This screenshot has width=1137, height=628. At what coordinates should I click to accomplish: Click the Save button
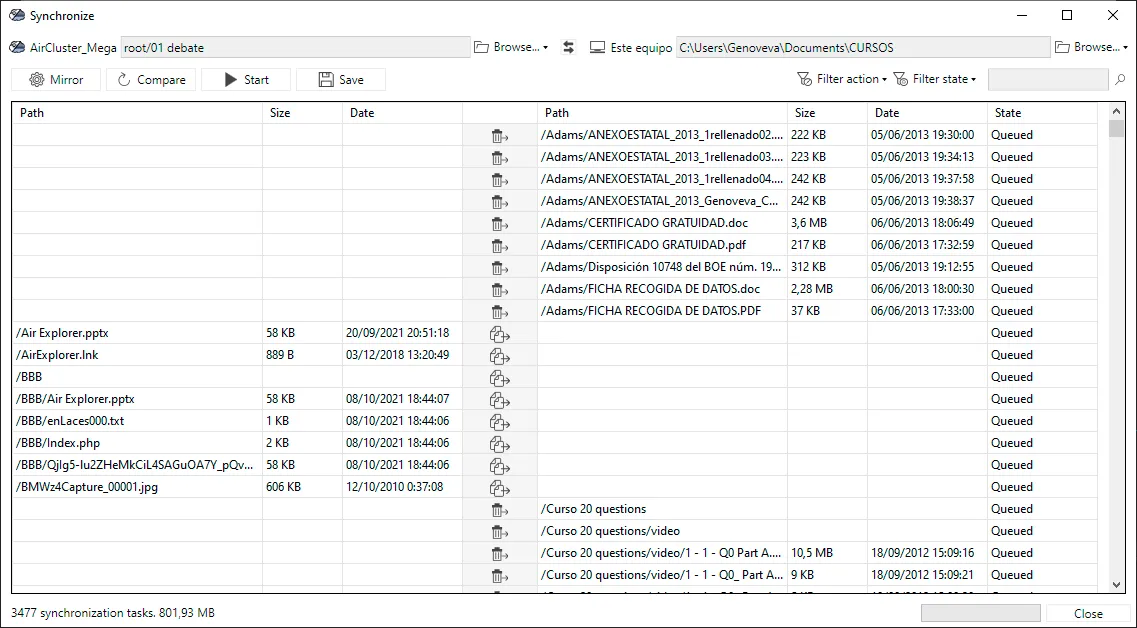pyautogui.click(x=341, y=80)
